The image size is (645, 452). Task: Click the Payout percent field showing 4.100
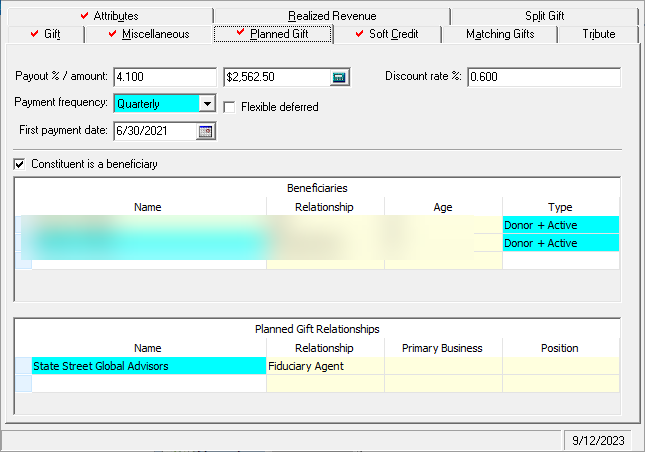click(x=164, y=78)
